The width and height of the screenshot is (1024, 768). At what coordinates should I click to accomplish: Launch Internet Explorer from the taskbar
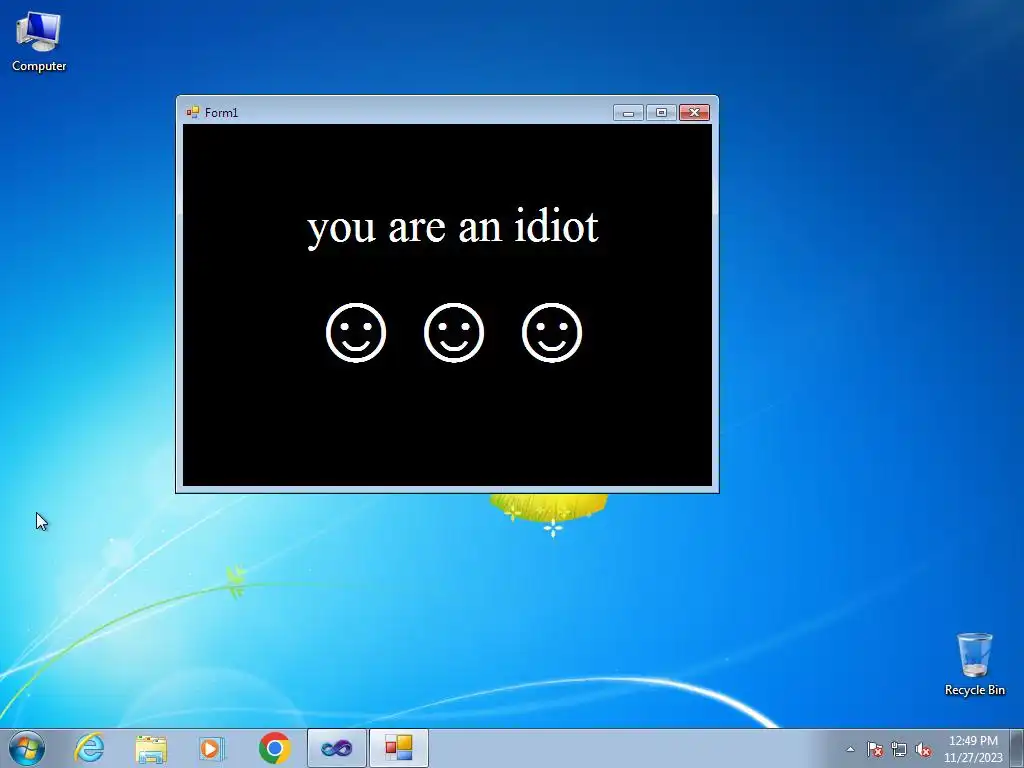[89, 748]
